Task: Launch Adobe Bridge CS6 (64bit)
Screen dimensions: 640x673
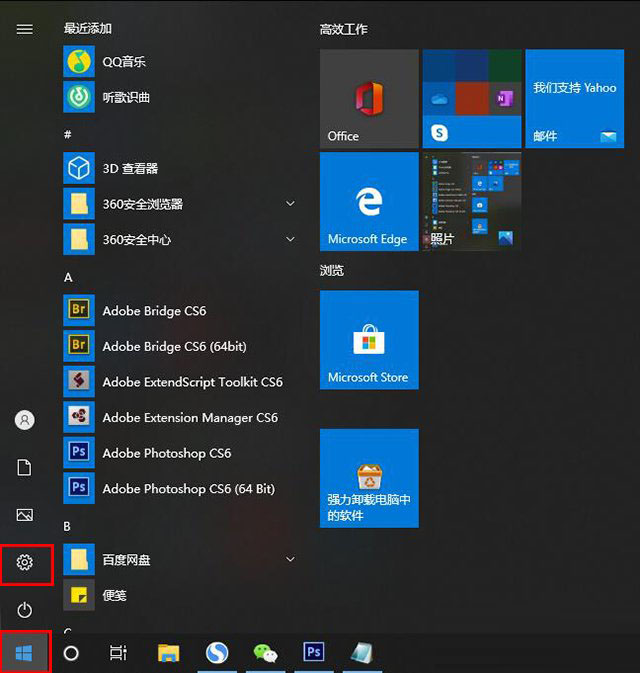Action: point(174,346)
